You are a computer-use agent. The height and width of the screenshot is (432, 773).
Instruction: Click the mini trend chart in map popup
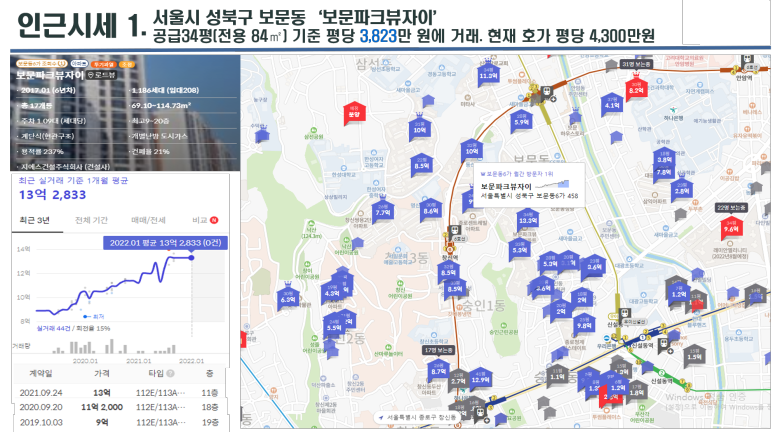coord(552,185)
